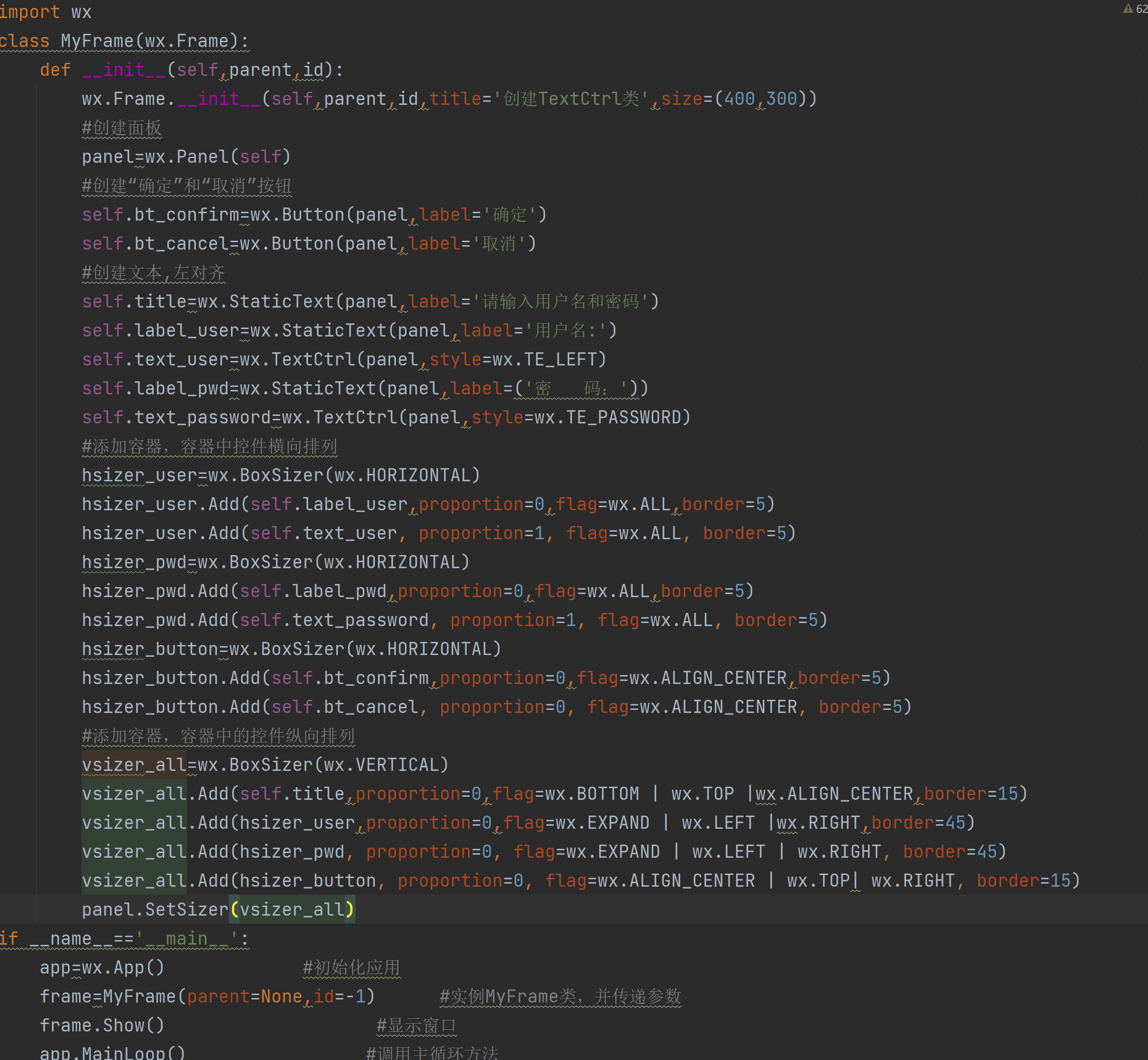The image size is (1148, 1060).
Task: Click hsizer_button in its wx.HORIZONTAL assignment
Action: point(149,649)
